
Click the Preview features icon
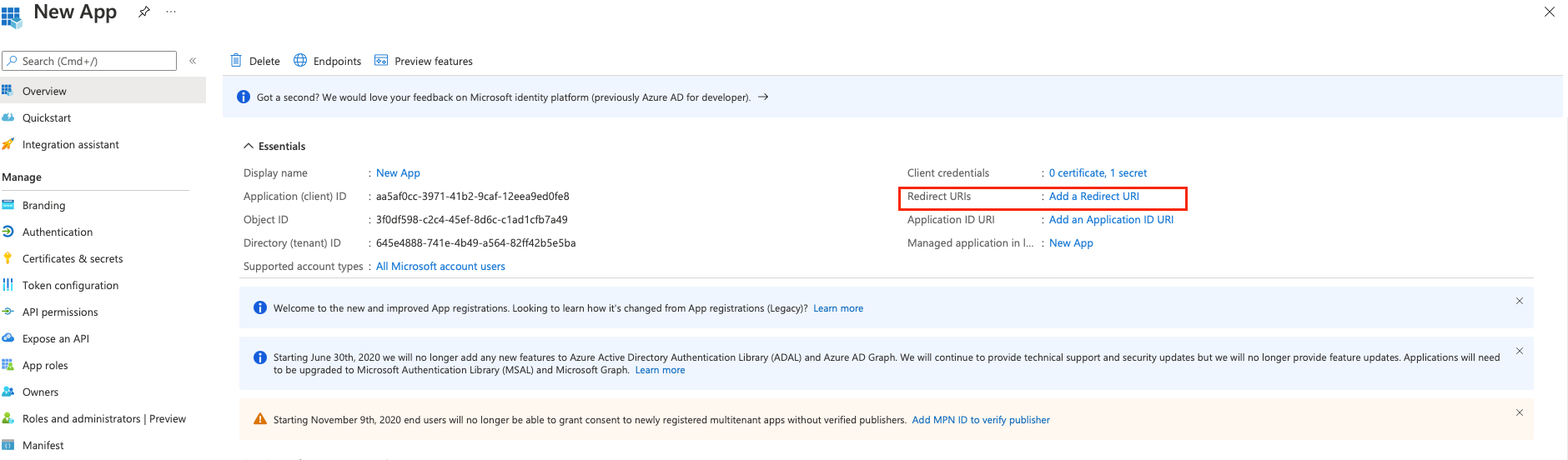(x=381, y=61)
